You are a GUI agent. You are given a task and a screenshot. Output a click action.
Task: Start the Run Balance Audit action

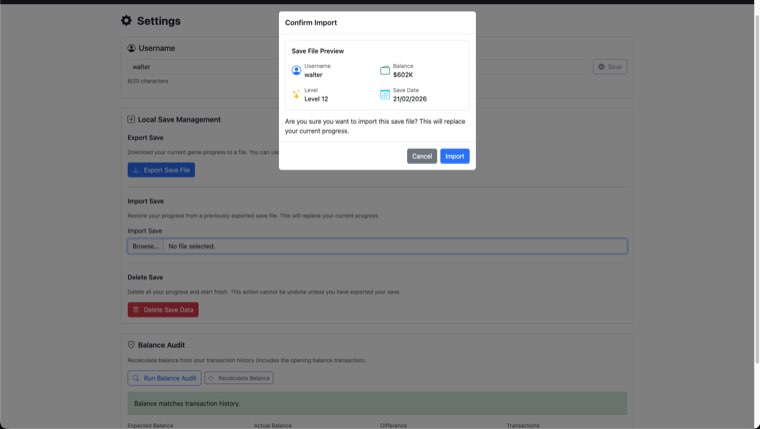click(164, 378)
